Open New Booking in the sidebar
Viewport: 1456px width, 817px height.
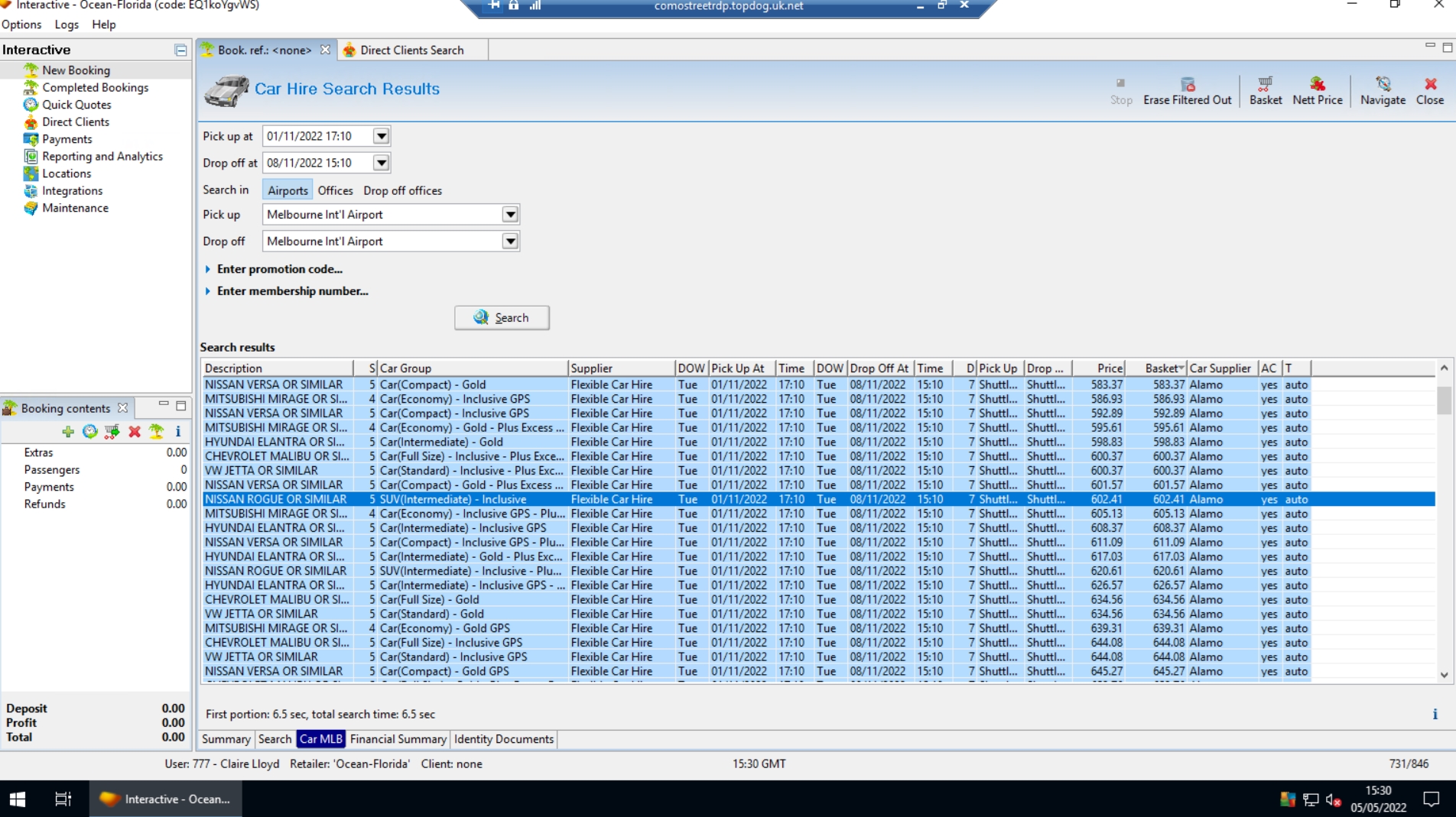click(x=76, y=70)
